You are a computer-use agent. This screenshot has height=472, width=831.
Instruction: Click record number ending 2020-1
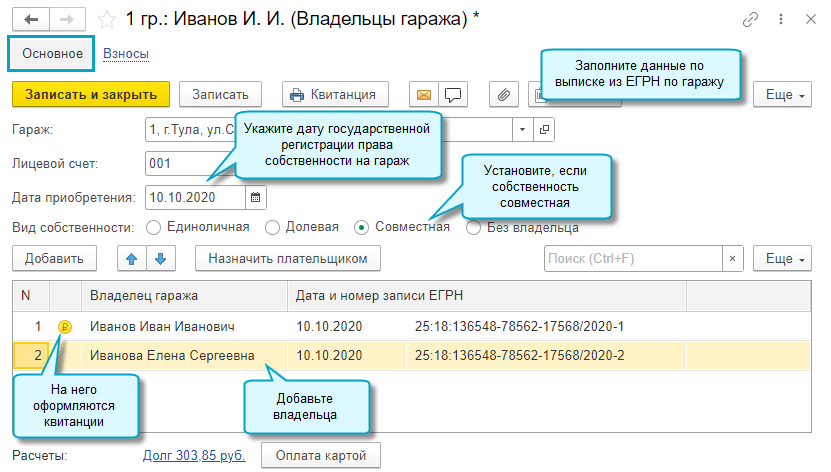519,327
